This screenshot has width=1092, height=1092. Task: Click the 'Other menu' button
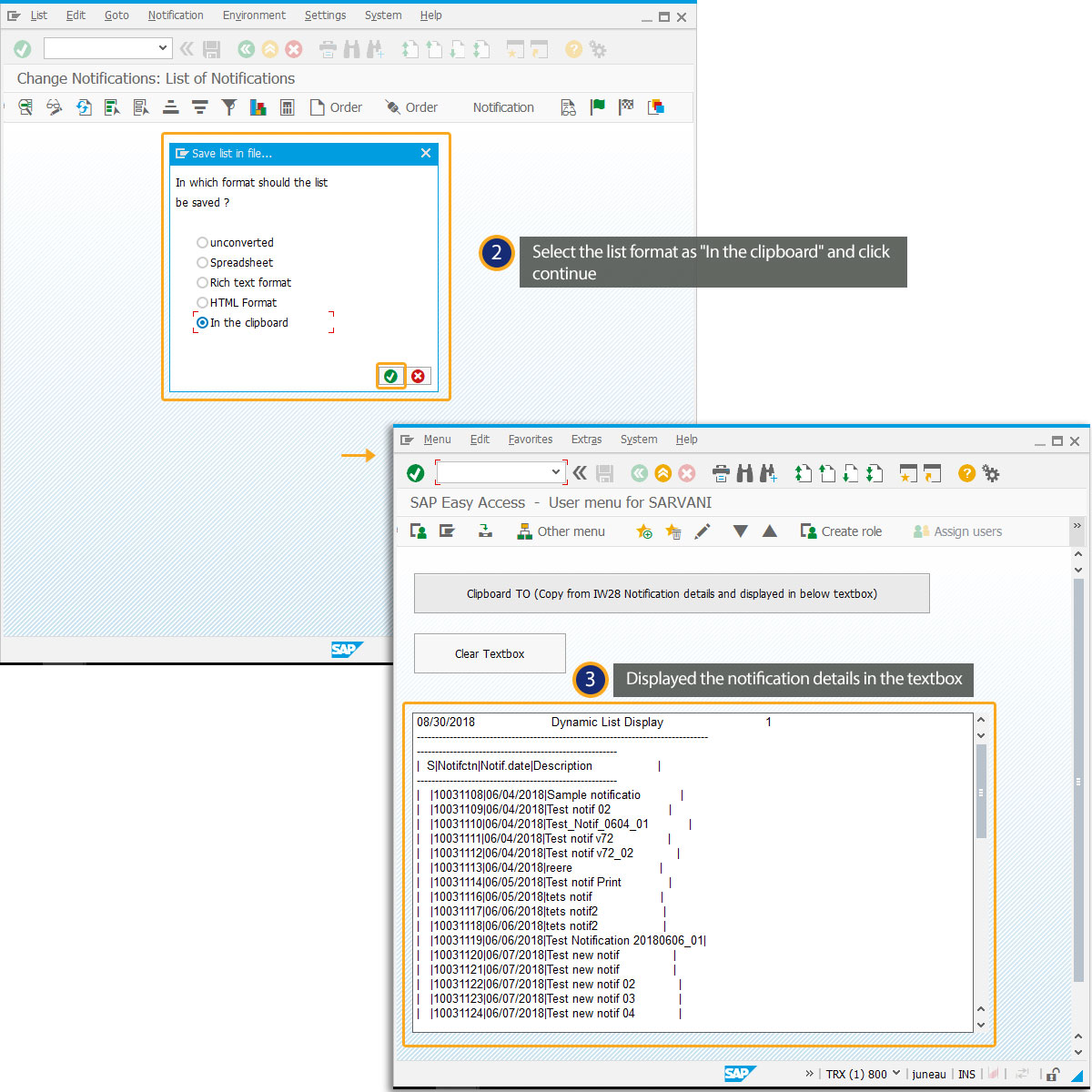pyautogui.click(x=561, y=531)
